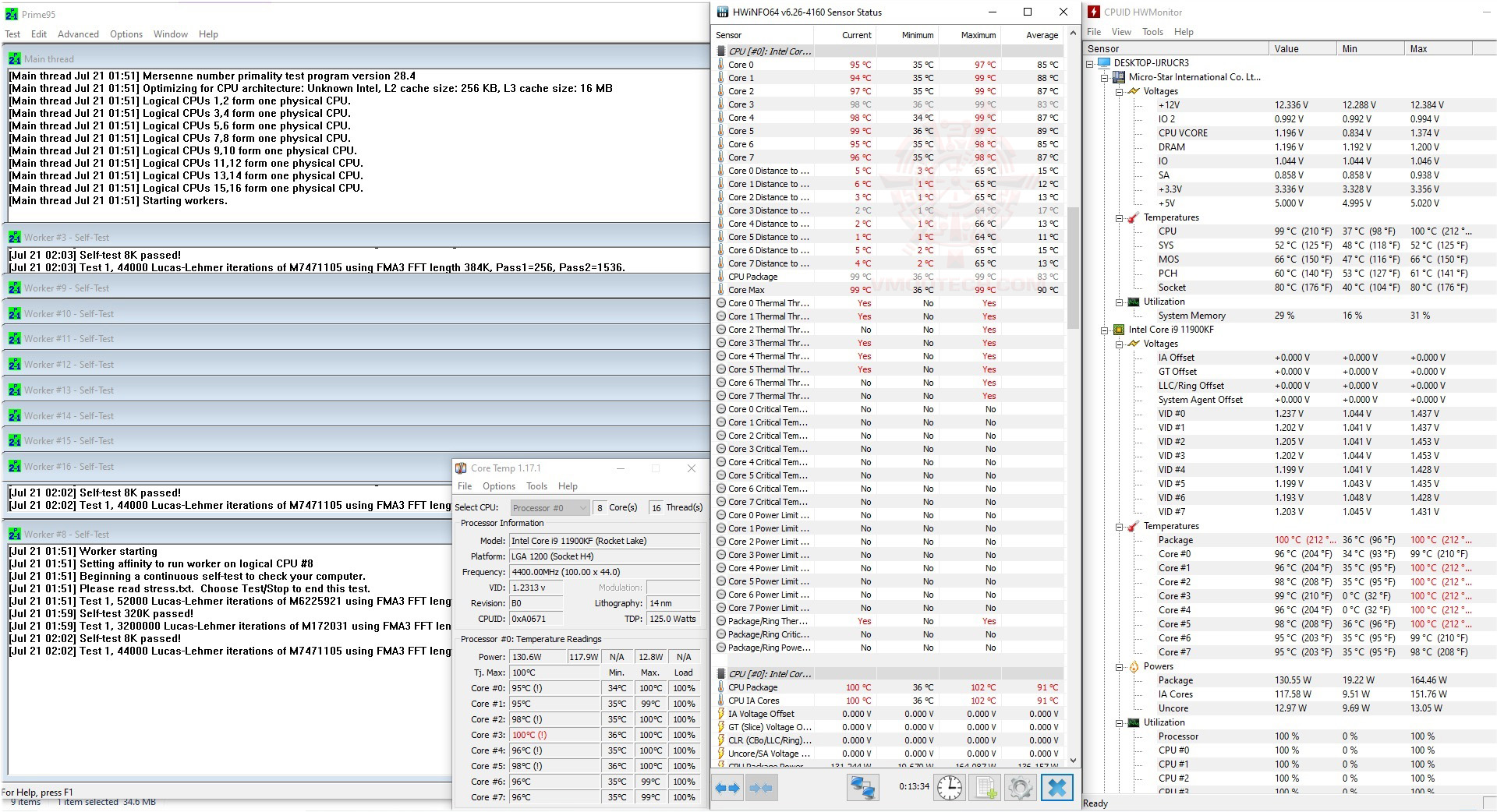Open Prime95 Options menu
The height and width of the screenshot is (812, 1497).
pos(126,34)
